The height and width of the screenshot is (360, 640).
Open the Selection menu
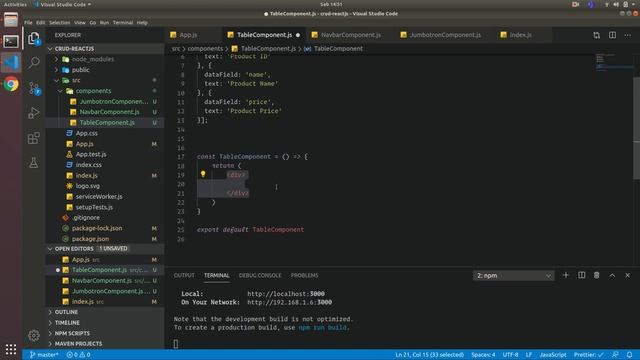tap(60, 22)
